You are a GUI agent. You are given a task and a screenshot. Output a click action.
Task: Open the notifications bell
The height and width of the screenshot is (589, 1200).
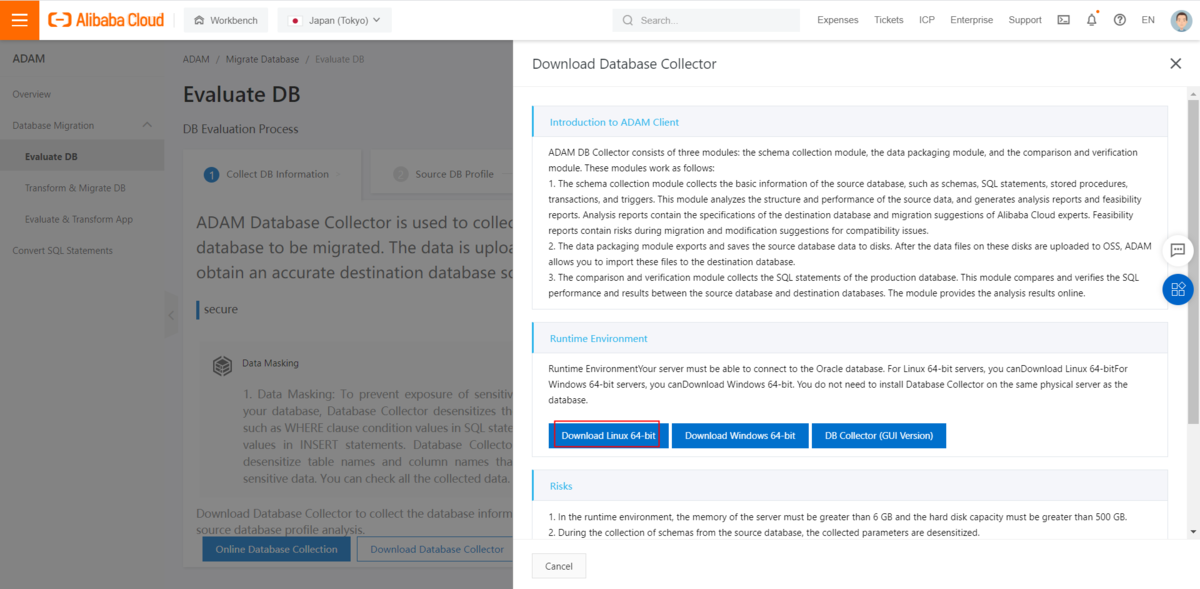click(1091, 20)
